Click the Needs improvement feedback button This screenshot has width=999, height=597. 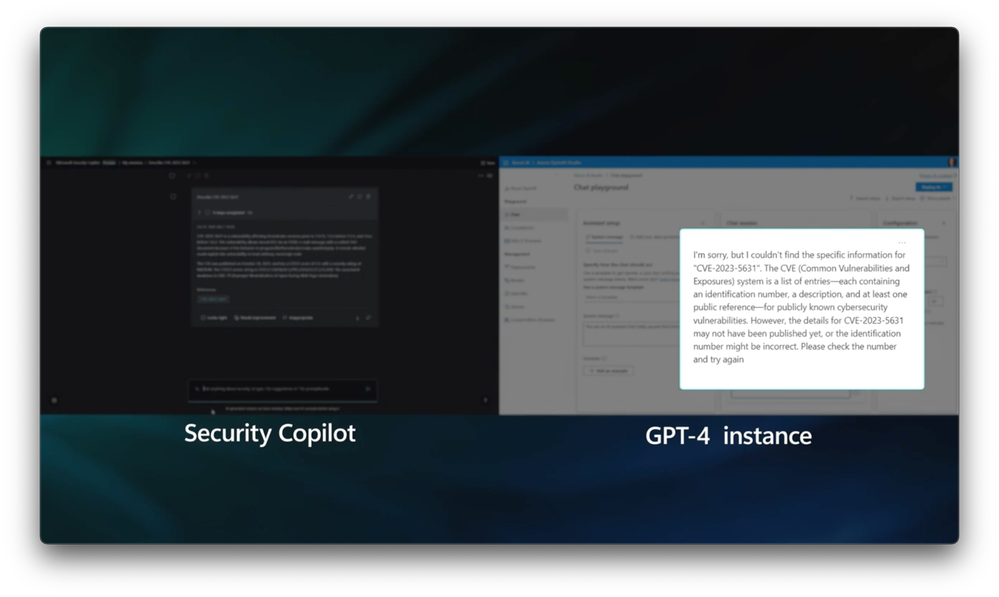255,317
